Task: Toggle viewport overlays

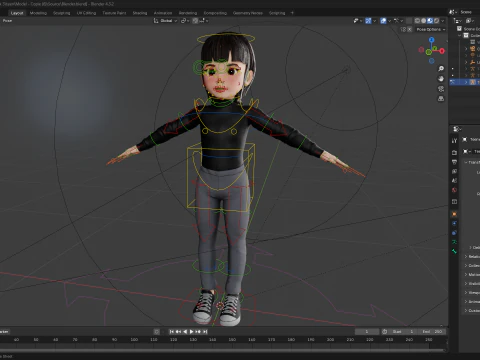Action: (x=383, y=21)
